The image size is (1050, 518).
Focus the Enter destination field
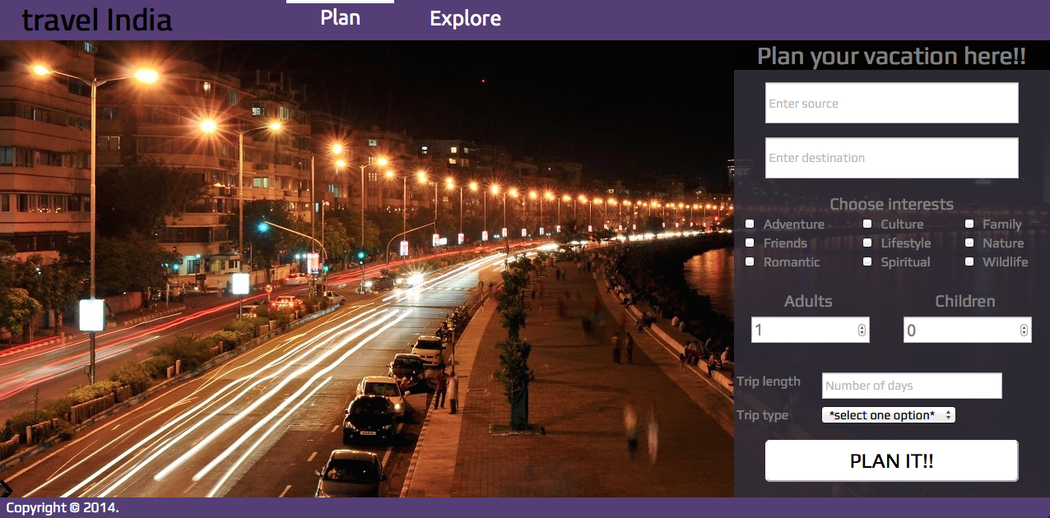(x=891, y=158)
